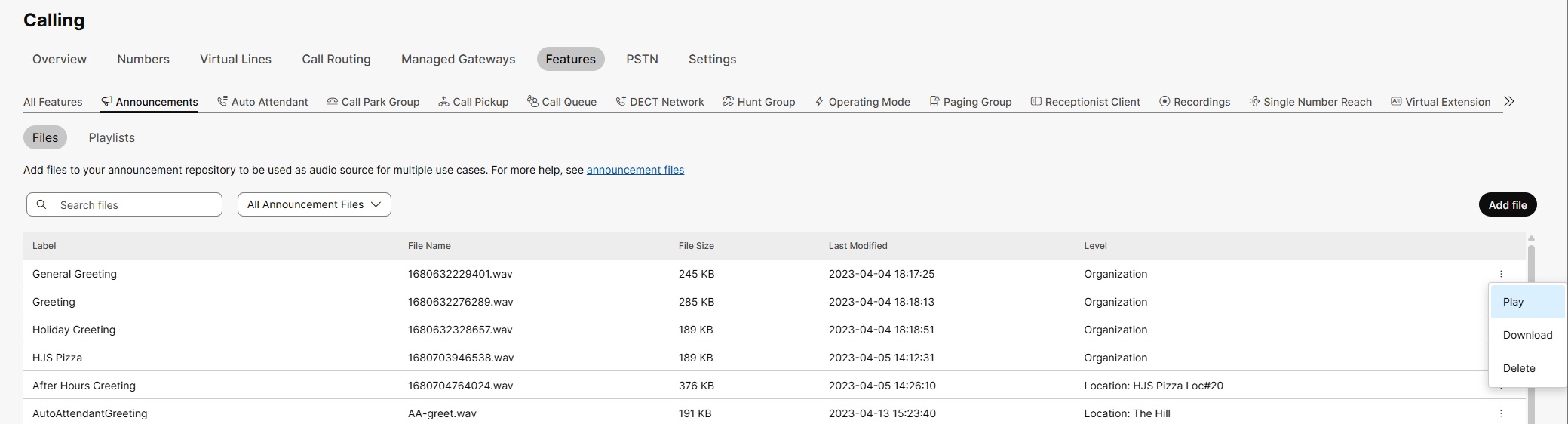
Task: Open three-dot menu for General Greeting row
Action: tap(1501, 274)
